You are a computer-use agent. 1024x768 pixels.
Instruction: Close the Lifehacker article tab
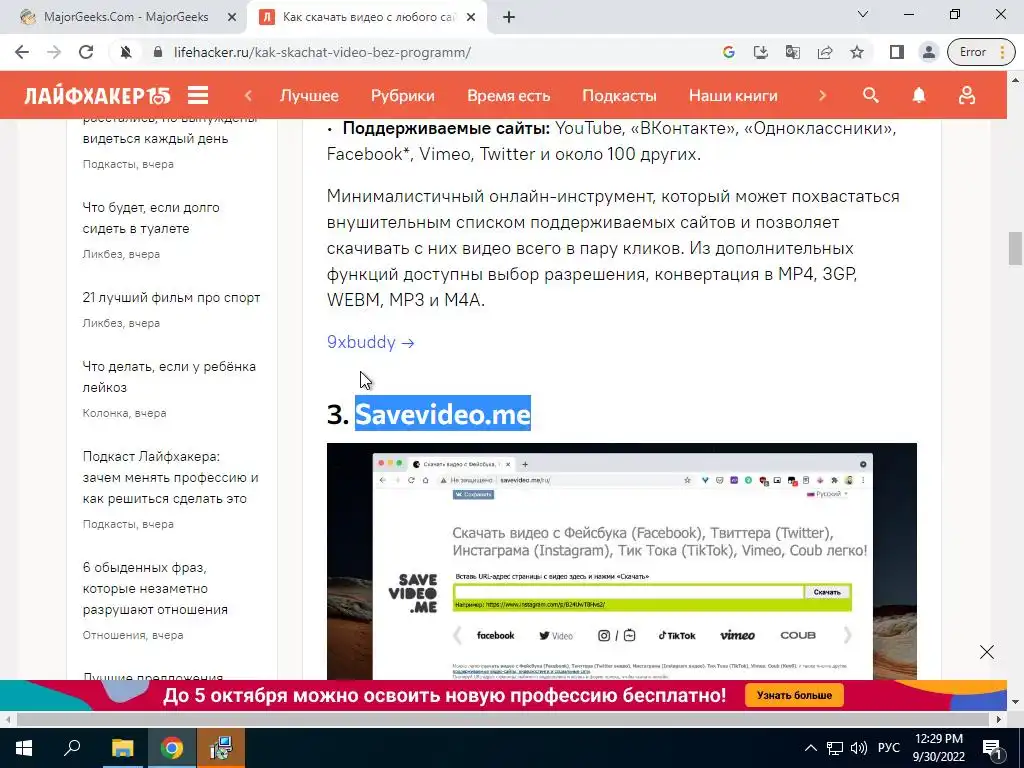point(471,18)
